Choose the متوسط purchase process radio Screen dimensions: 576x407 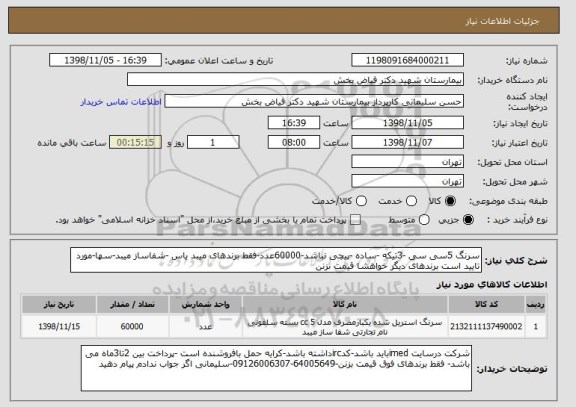tap(424, 220)
